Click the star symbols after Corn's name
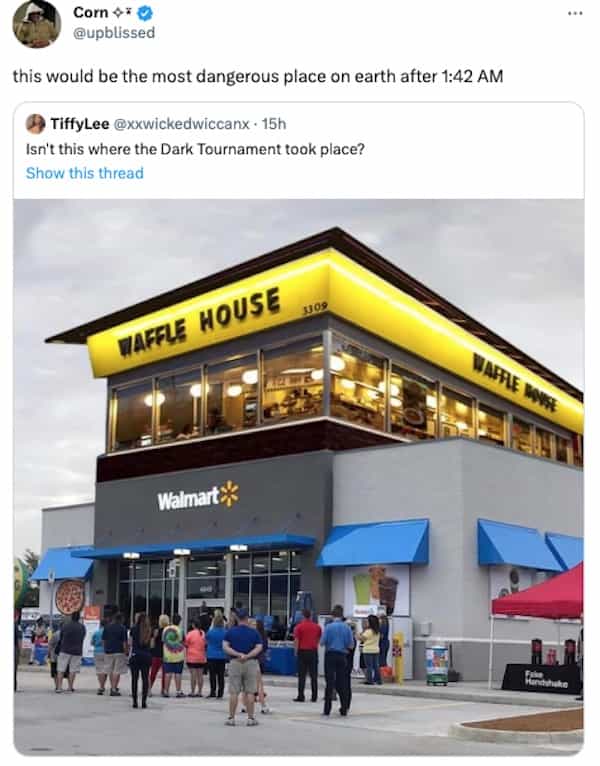The height and width of the screenshot is (766, 600). click(123, 13)
